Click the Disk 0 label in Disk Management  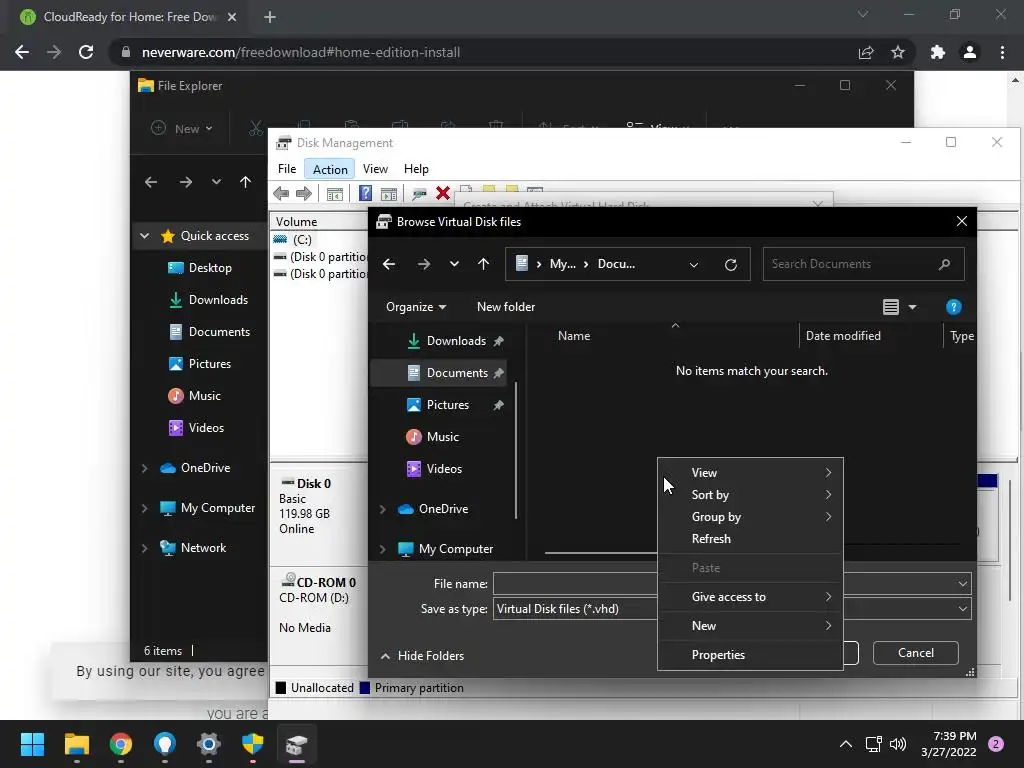(x=313, y=483)
